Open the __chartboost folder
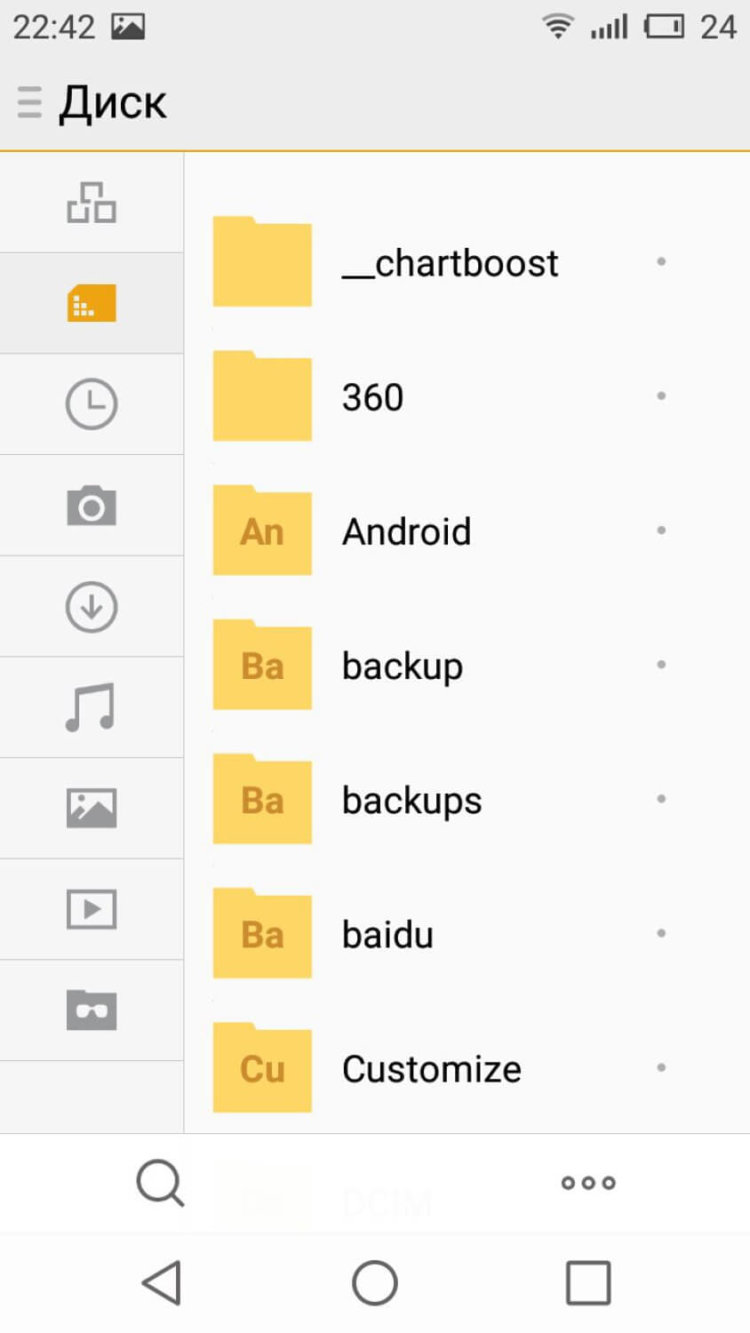750x1333 pixels. 450,263
